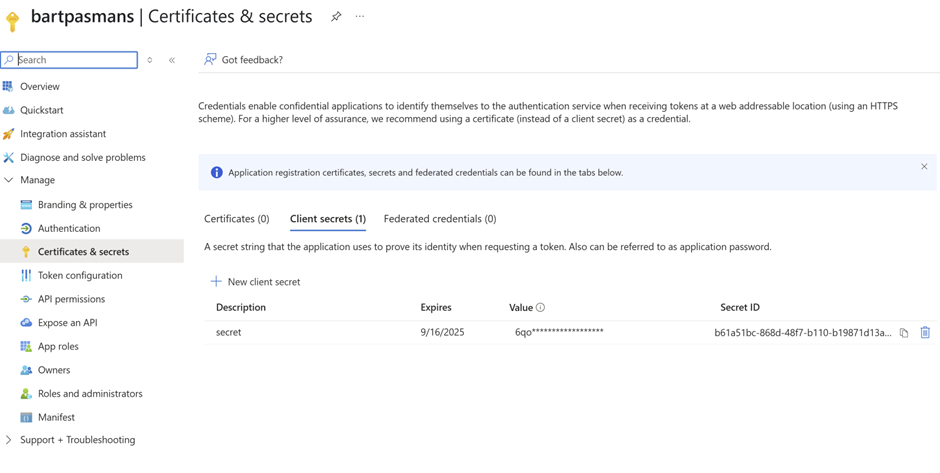Open API permissions page

point(62,299)
